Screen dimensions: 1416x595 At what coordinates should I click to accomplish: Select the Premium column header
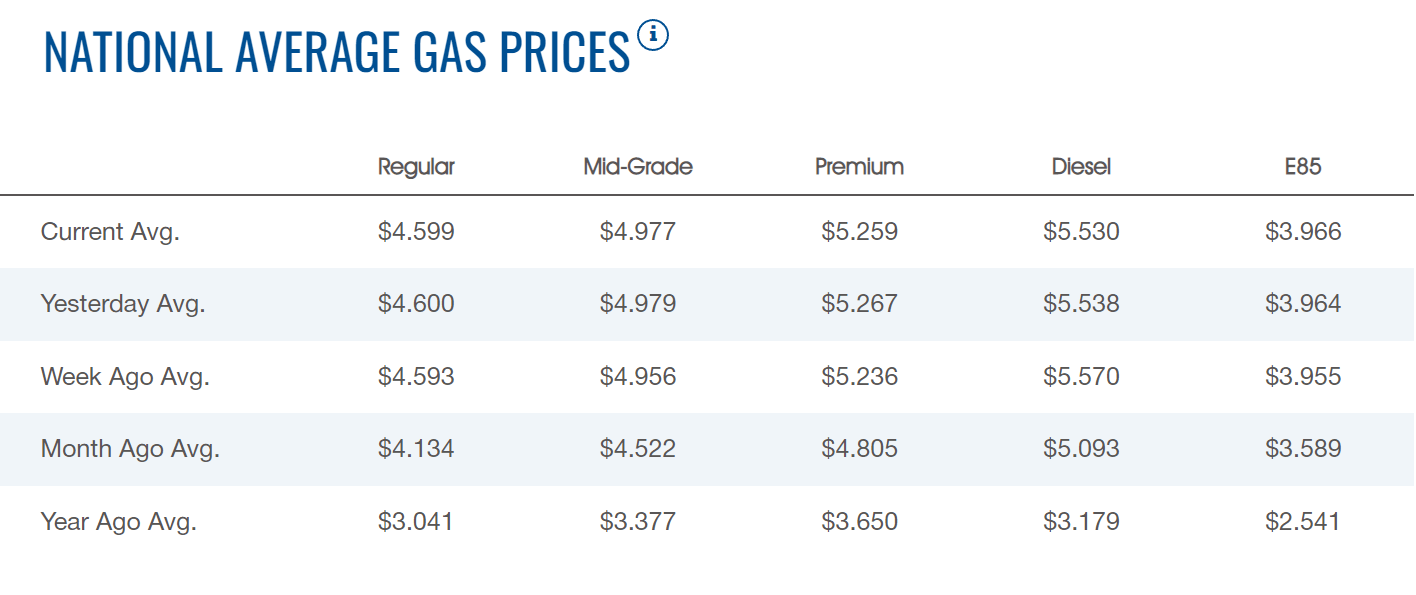tap(859, 167)
